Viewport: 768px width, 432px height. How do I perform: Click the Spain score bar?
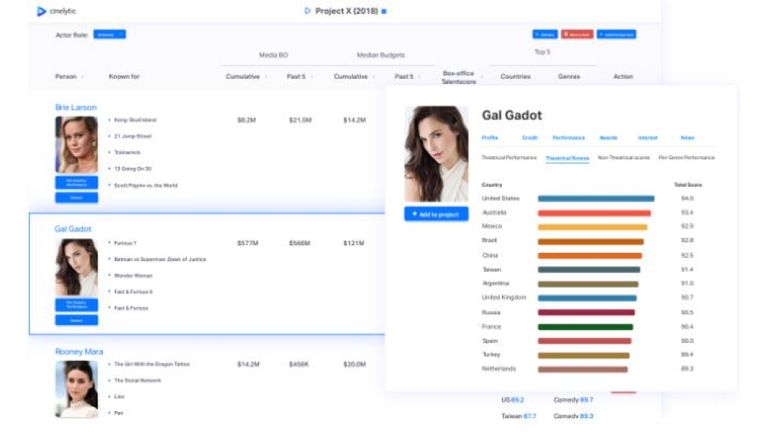coord(584,341)
